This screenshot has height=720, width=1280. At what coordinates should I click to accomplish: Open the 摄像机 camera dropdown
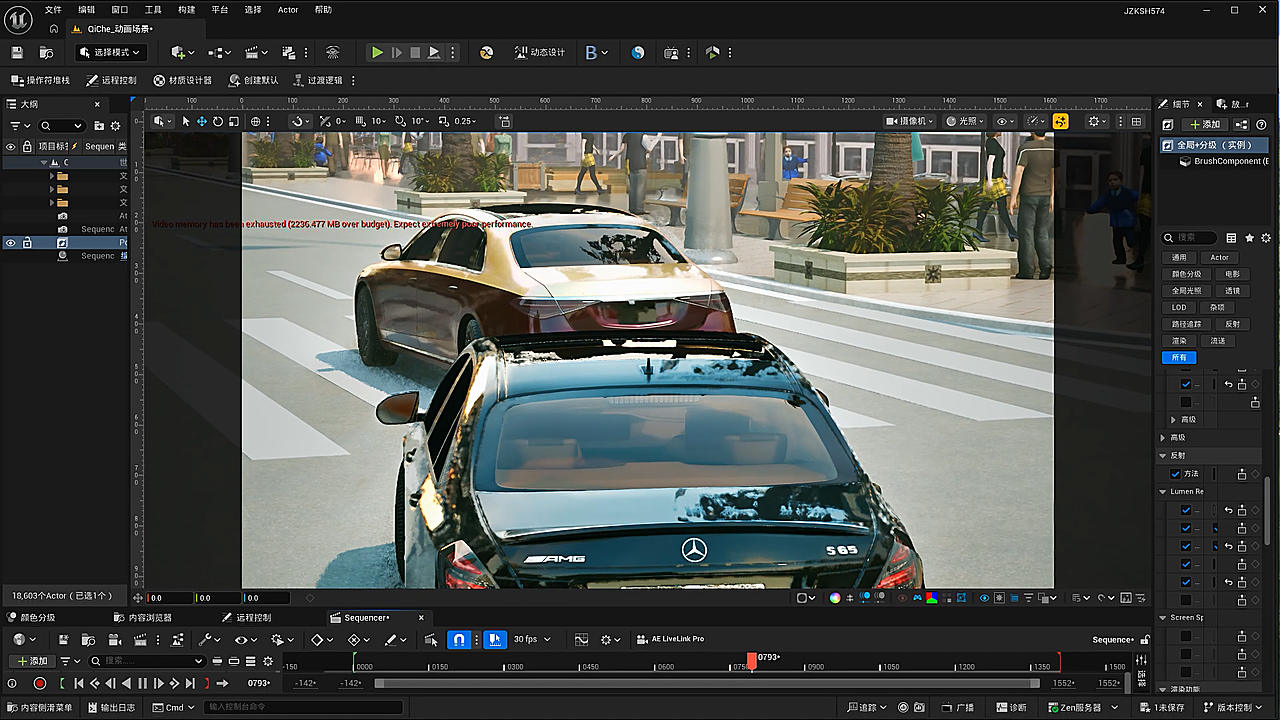909,121
